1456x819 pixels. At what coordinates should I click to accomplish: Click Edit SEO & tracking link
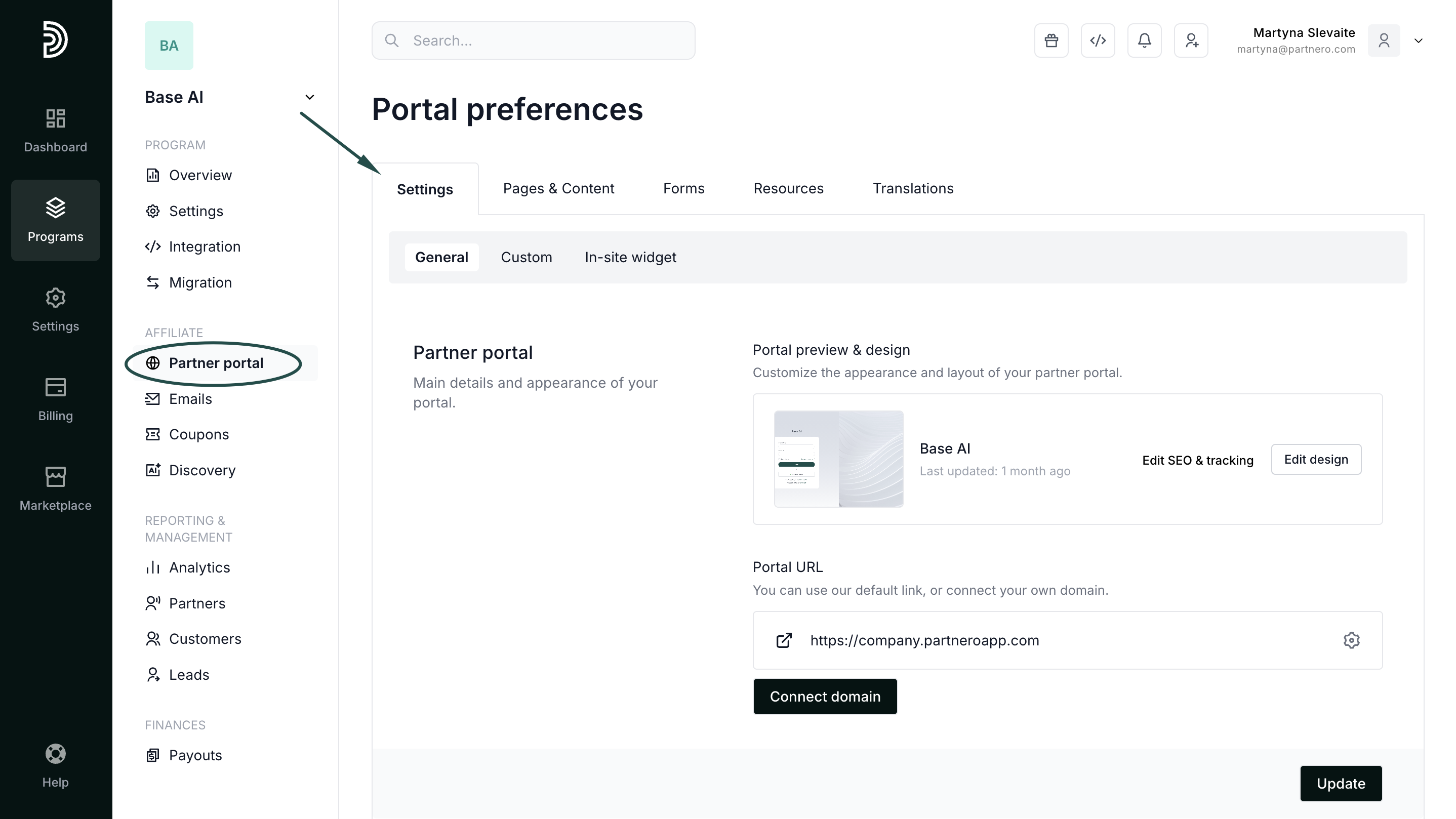click(1197, 460)
